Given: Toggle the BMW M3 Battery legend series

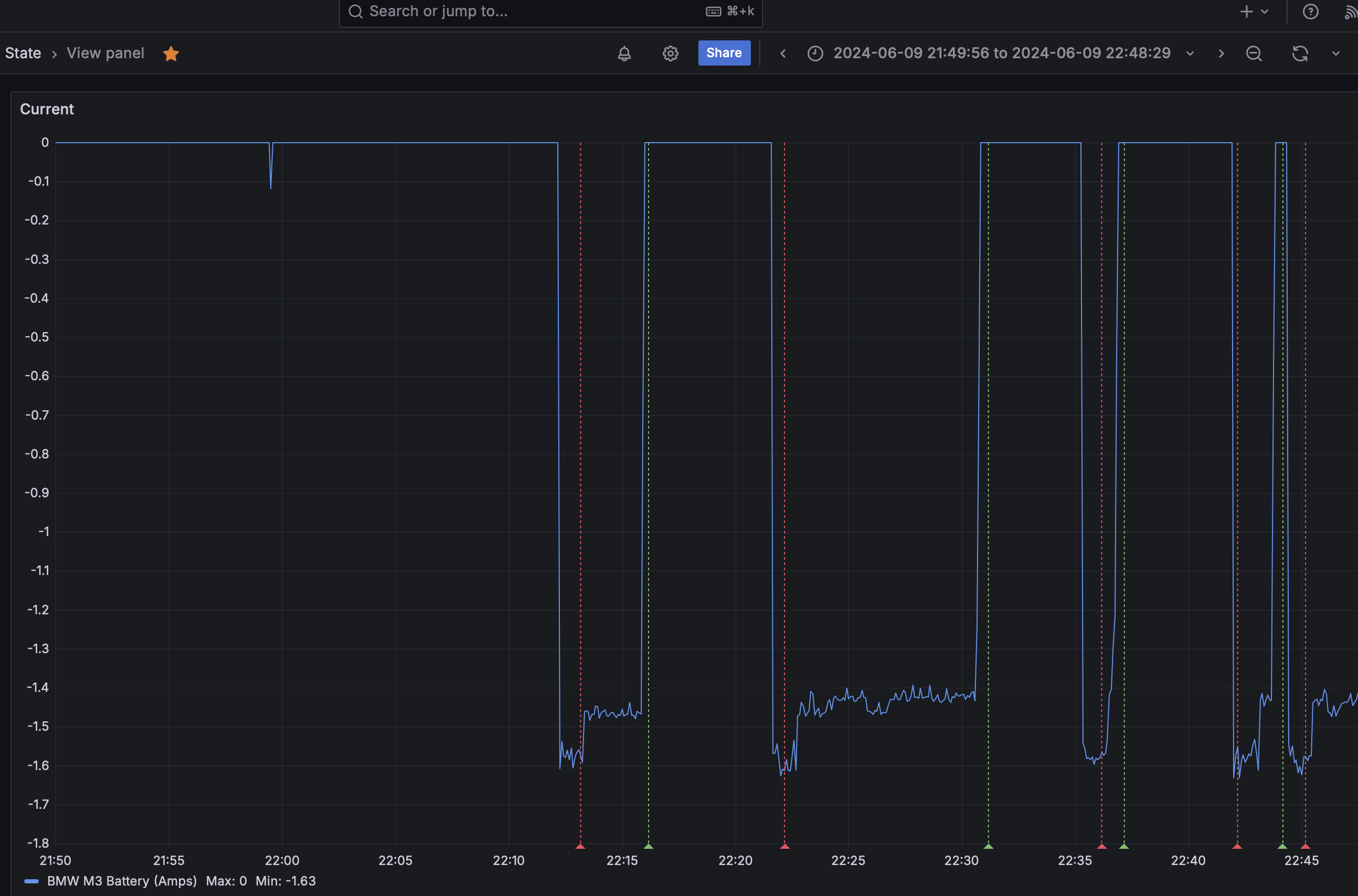Looking at the screenshot, I should [x=122, y=881].
